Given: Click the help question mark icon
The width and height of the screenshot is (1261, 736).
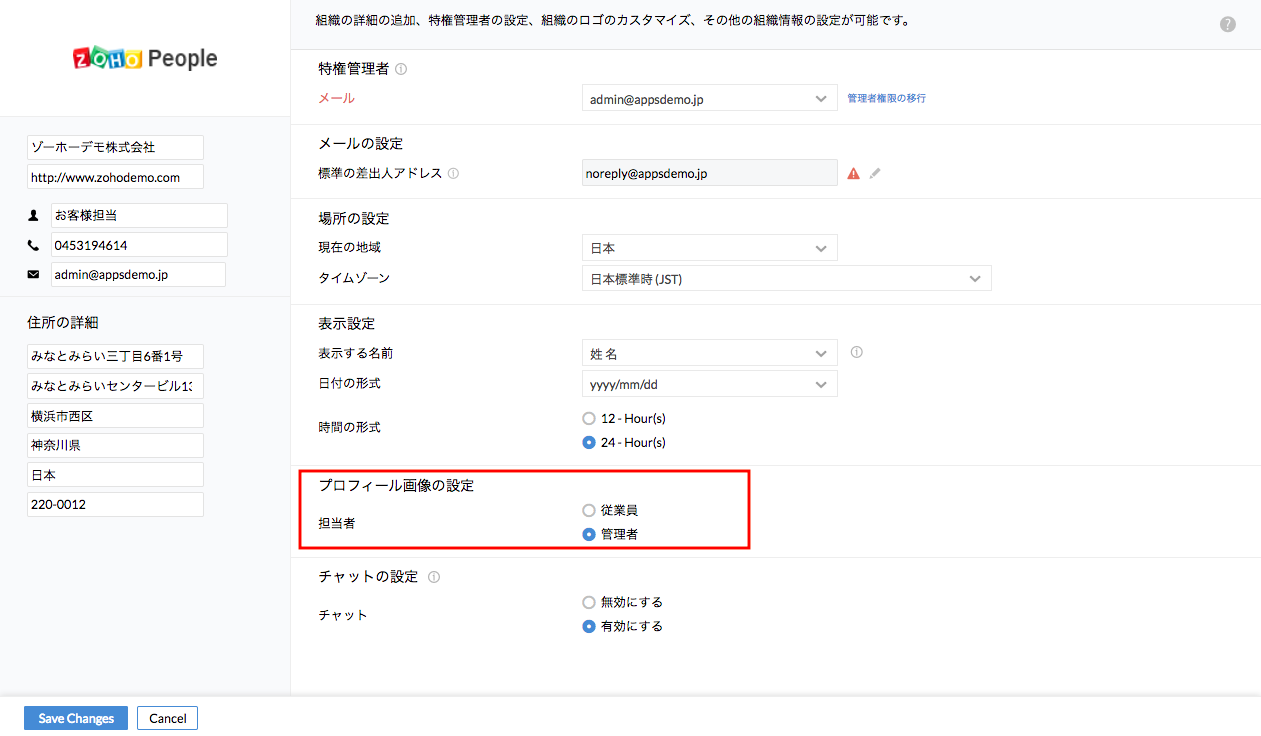Looking at the screenshot, I should click(x=1228, y=24).
